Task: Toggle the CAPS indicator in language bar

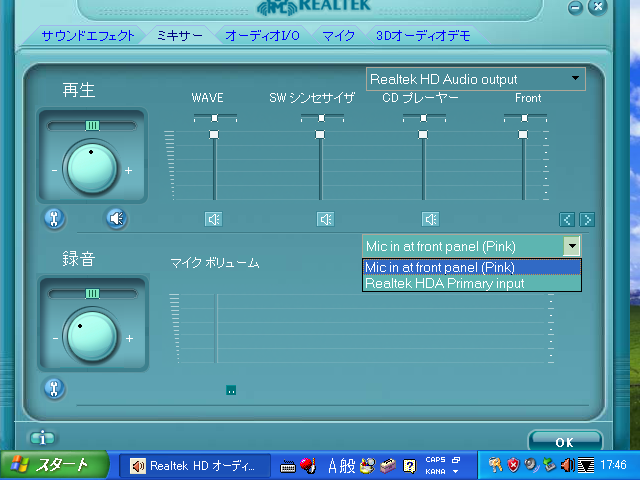Action: [436, 460]
